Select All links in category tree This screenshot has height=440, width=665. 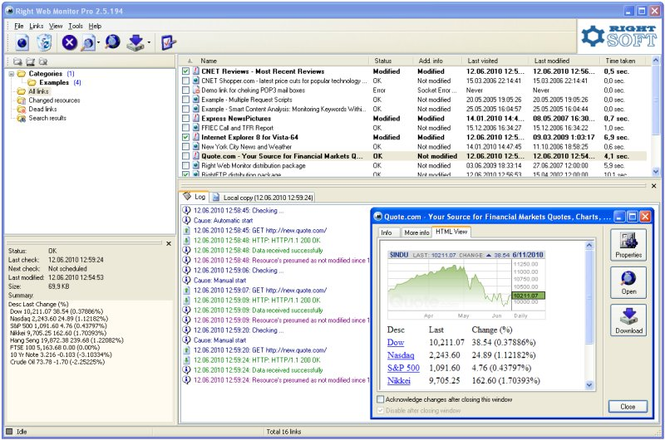(x=39, y=92)
